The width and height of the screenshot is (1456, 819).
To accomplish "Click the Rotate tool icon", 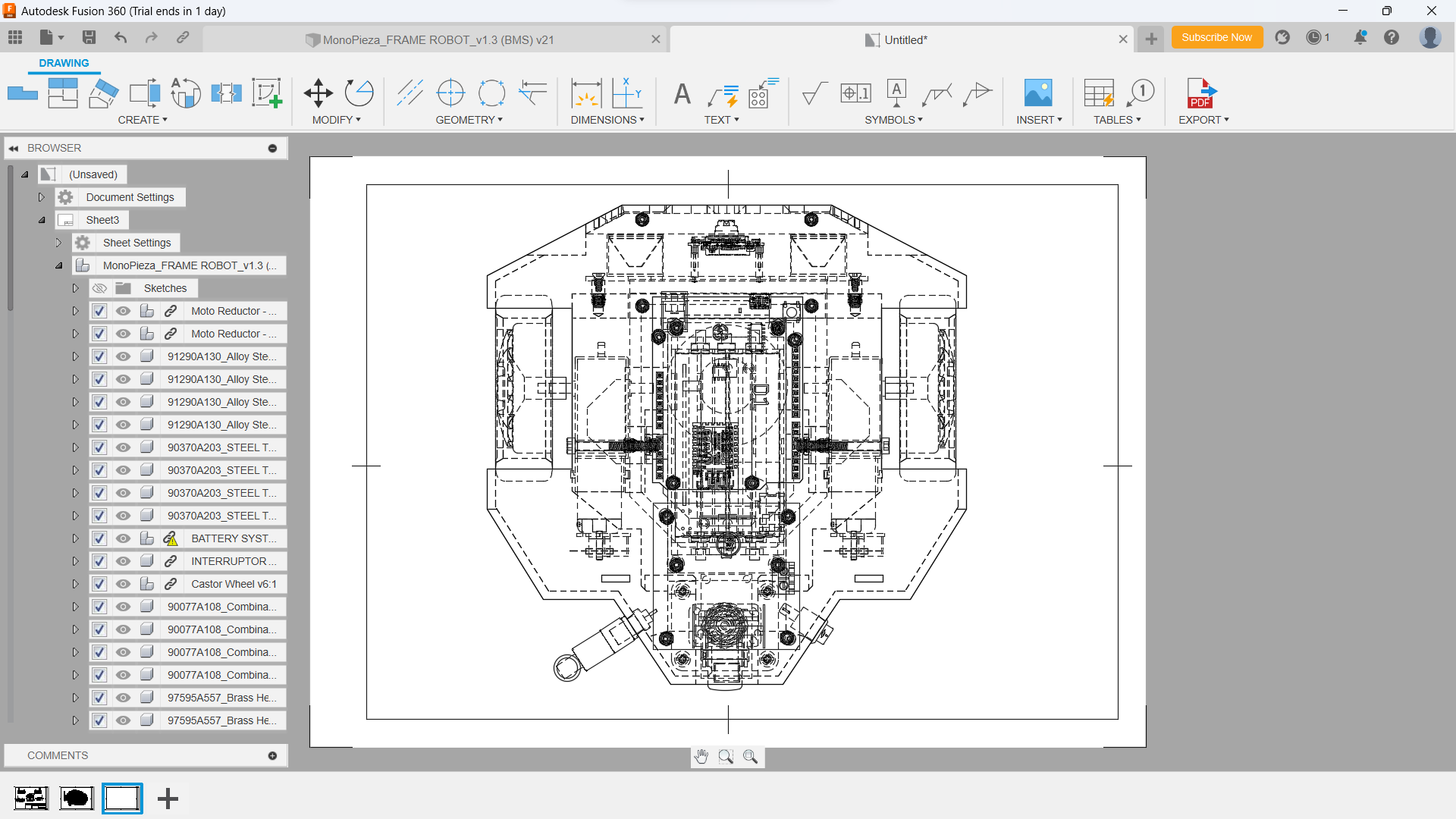I will point(359,93).
